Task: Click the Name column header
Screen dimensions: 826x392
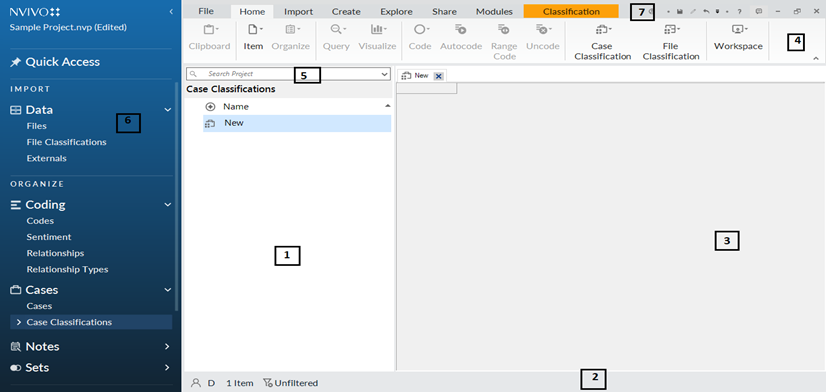Action: pos(236,106)
